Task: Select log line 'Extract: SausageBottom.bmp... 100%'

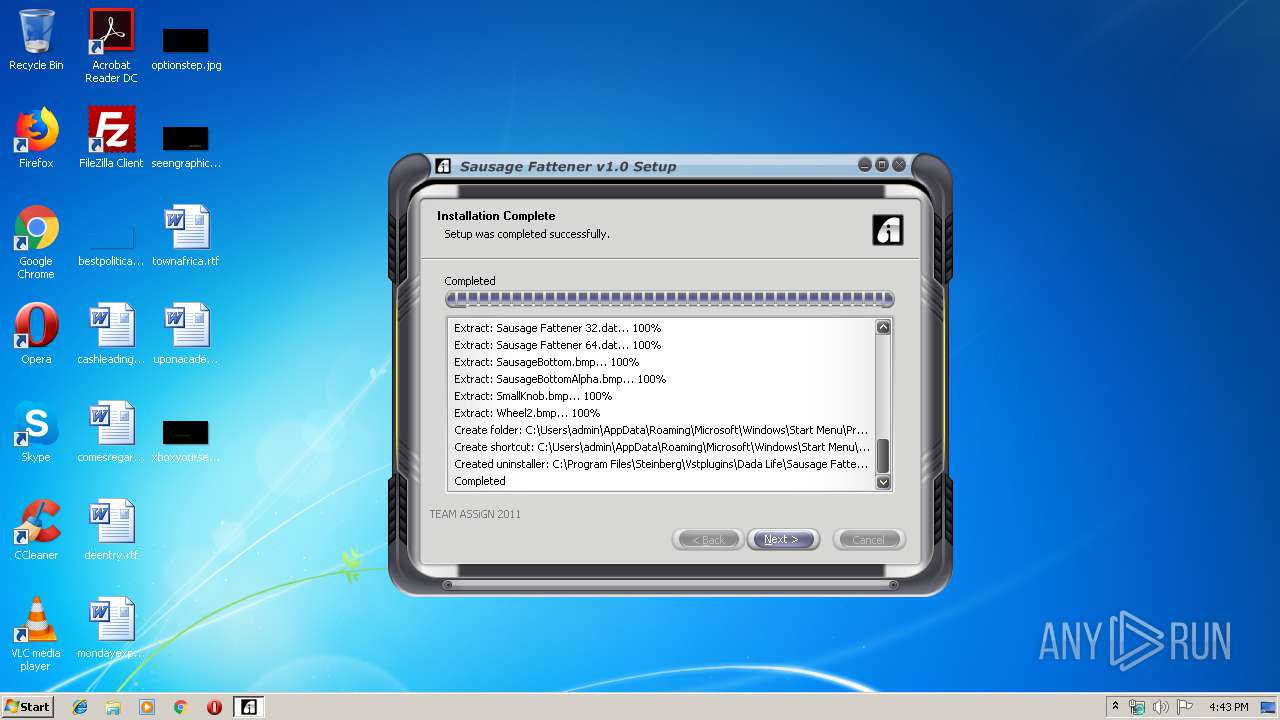Action: [x=546, y=362]
